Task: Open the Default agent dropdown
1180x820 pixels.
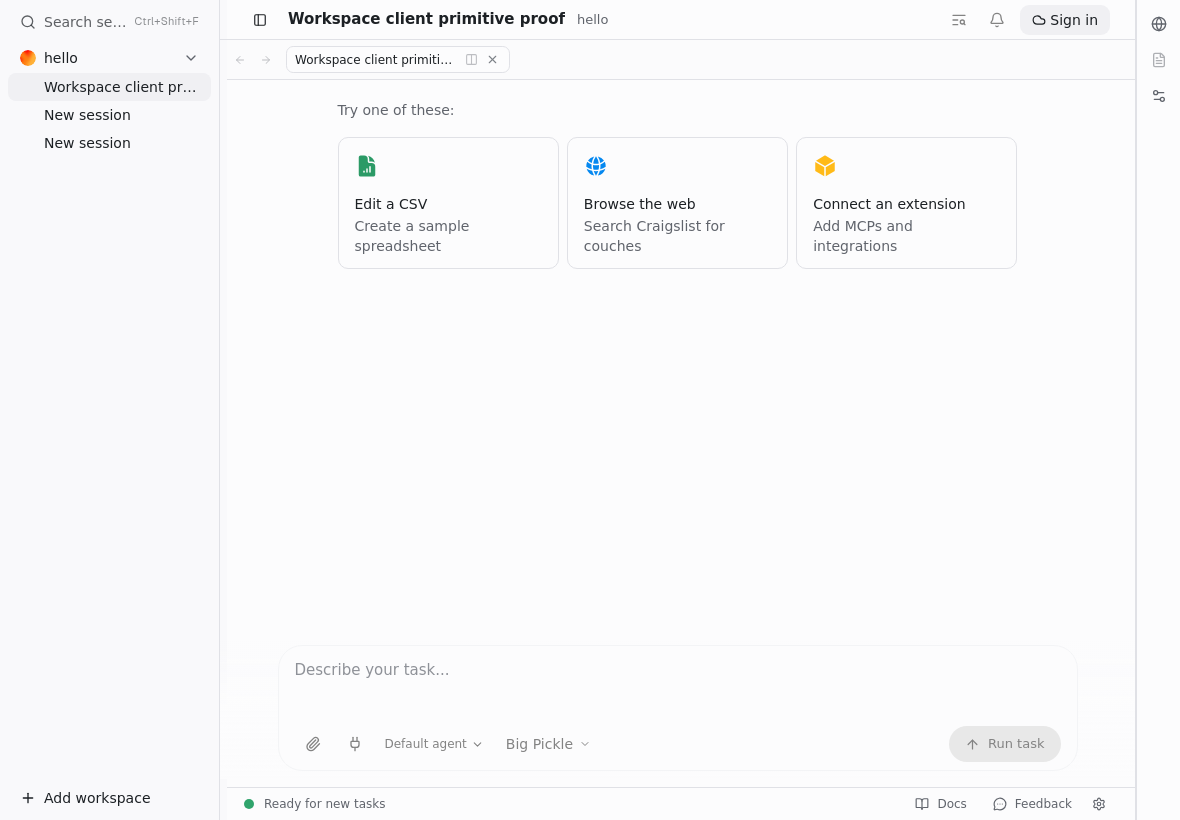Action: [x=433, y=744]
